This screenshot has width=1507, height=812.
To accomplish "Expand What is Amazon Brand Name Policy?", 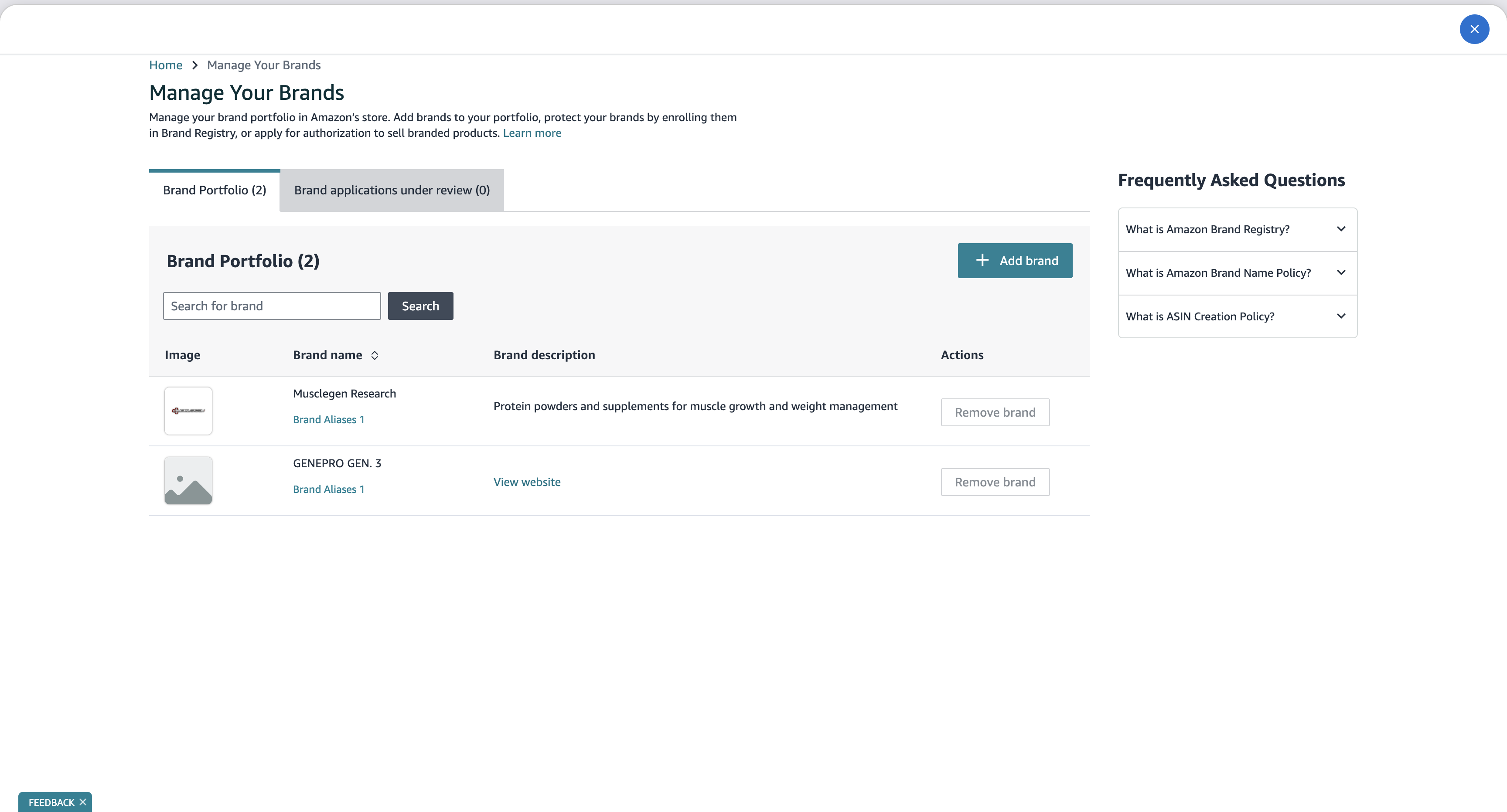I will coord(1238,273).
